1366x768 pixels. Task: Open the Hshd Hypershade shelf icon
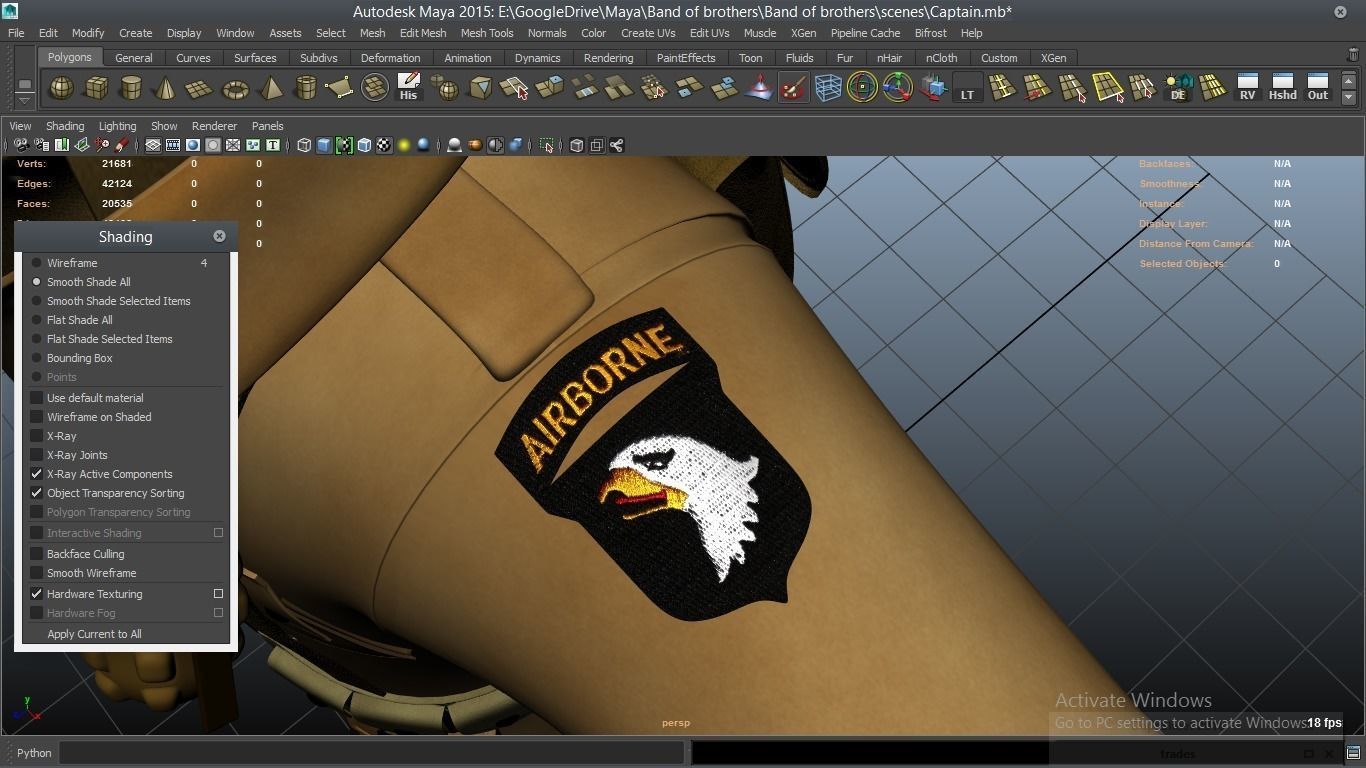1282,88
